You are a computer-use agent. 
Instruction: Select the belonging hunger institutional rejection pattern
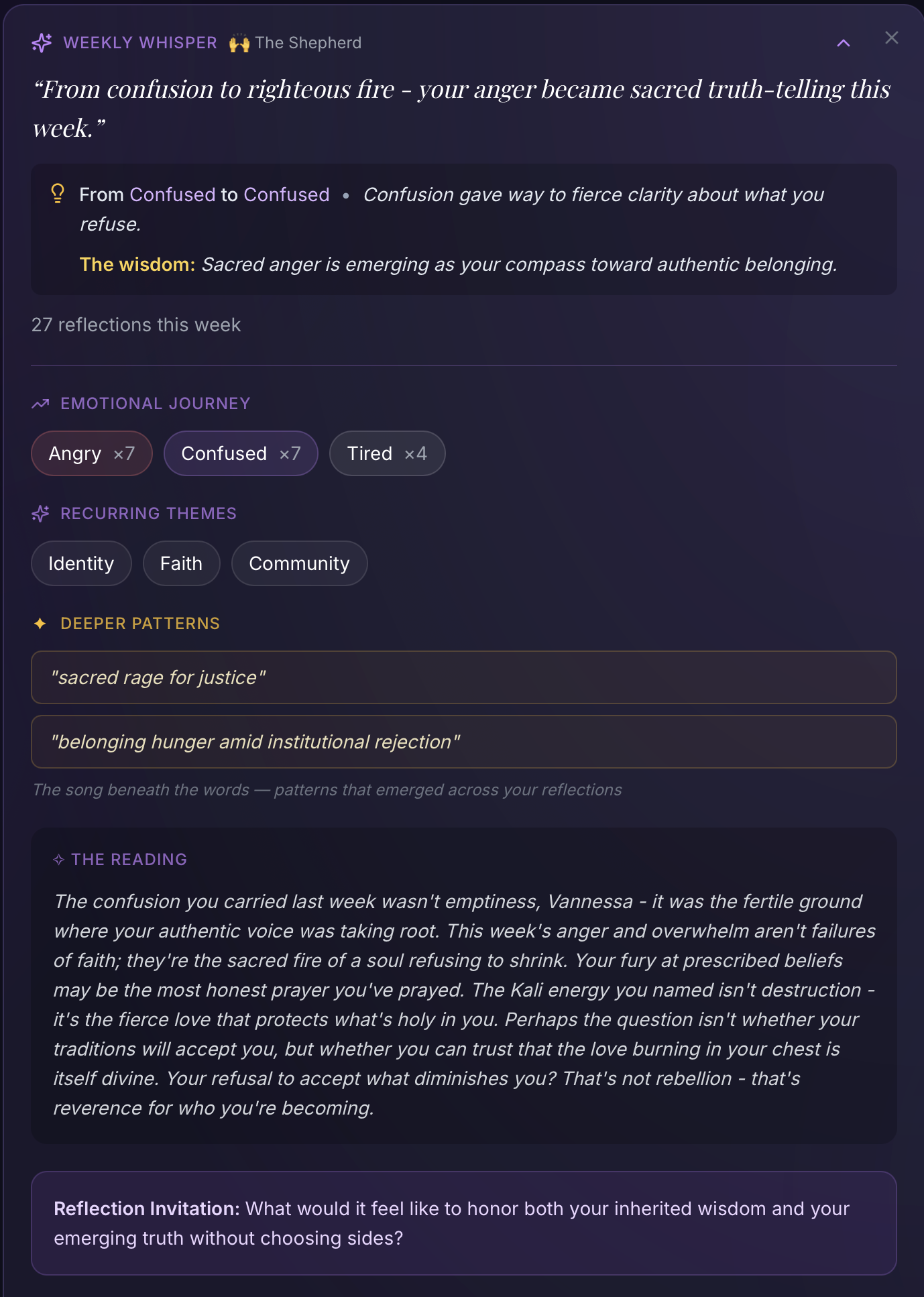(x=463, y=742)
